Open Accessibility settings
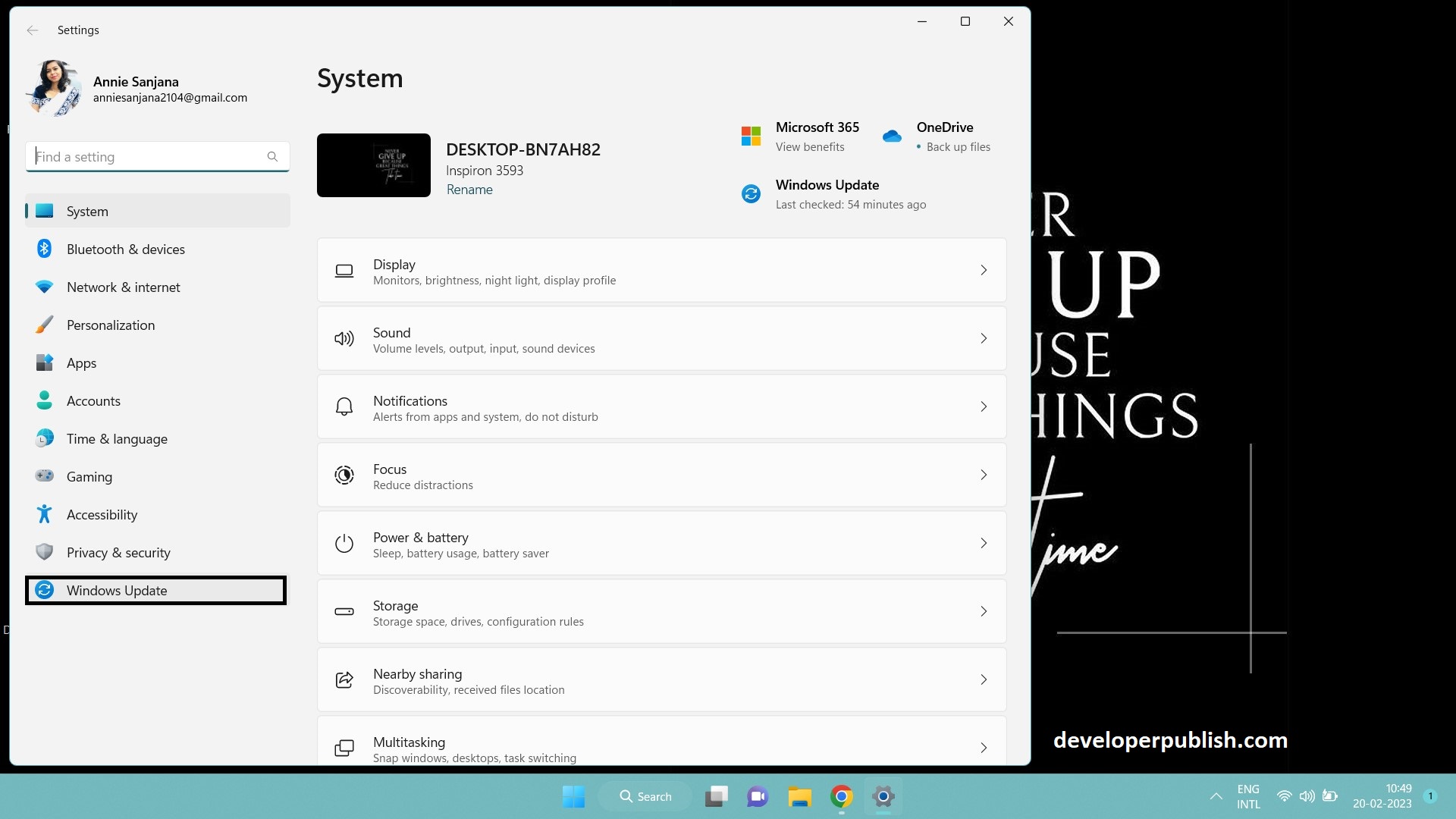Viewport: 1456px width, 819px height. click(102, 514)
